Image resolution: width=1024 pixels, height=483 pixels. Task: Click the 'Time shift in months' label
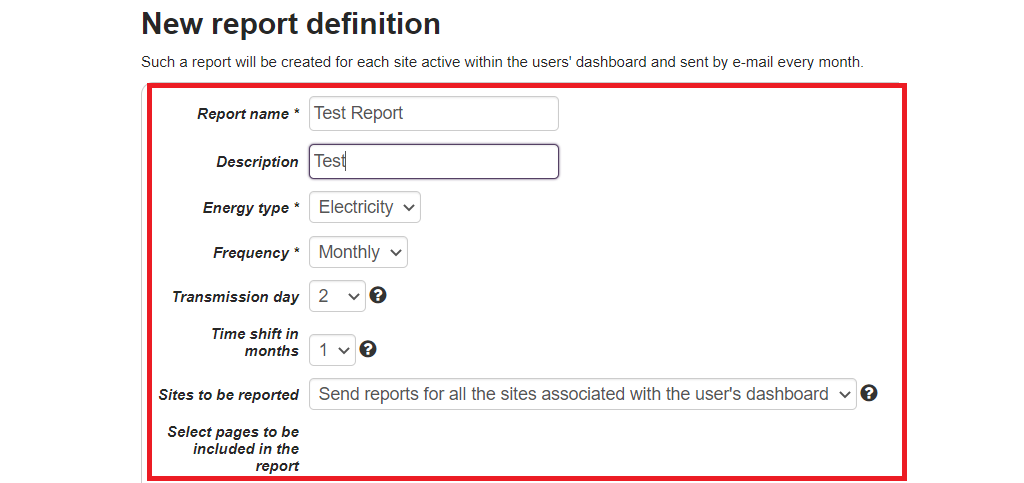point(255,342)
